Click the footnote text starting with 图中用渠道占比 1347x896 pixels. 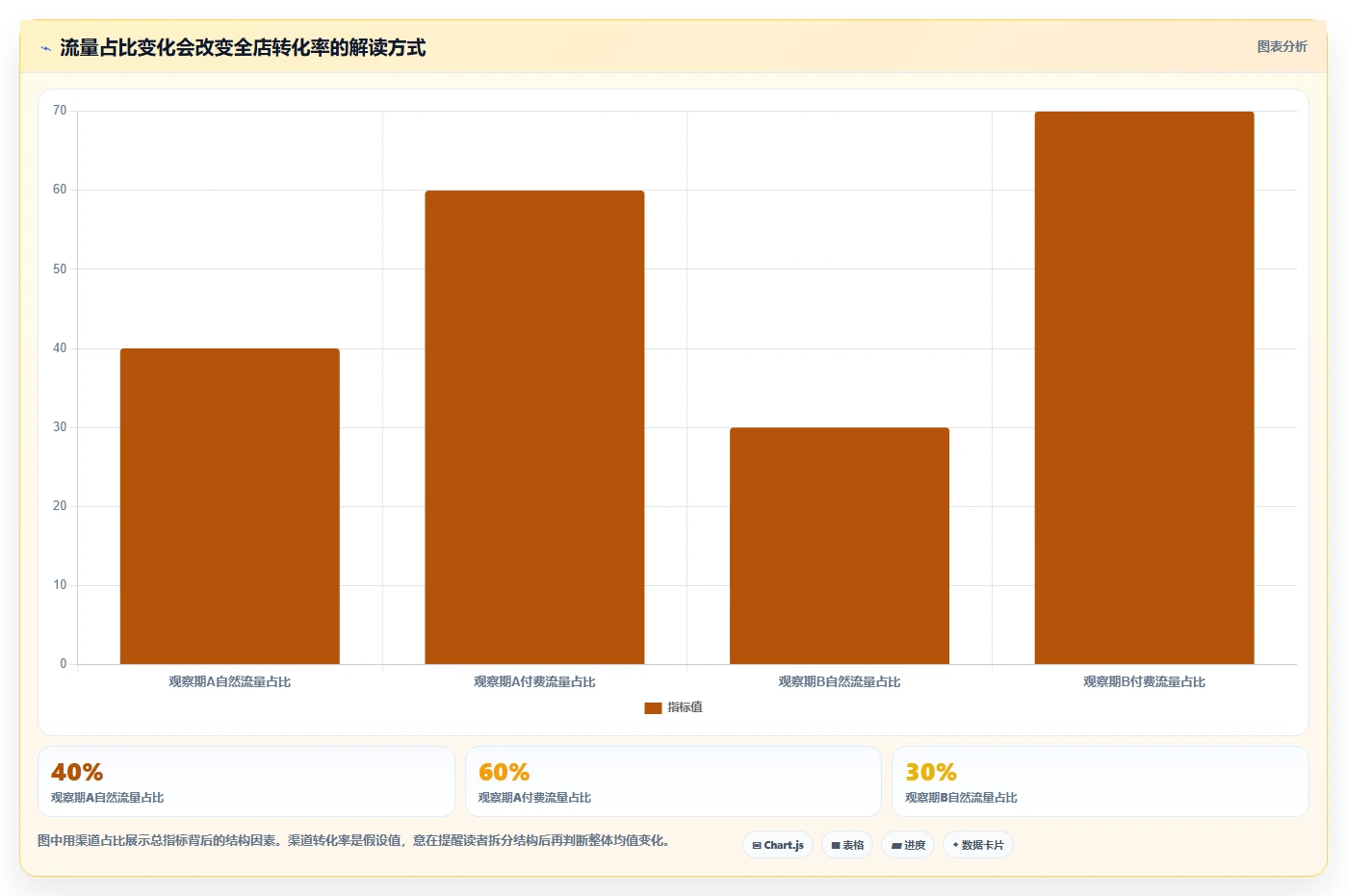click(353, 840)
